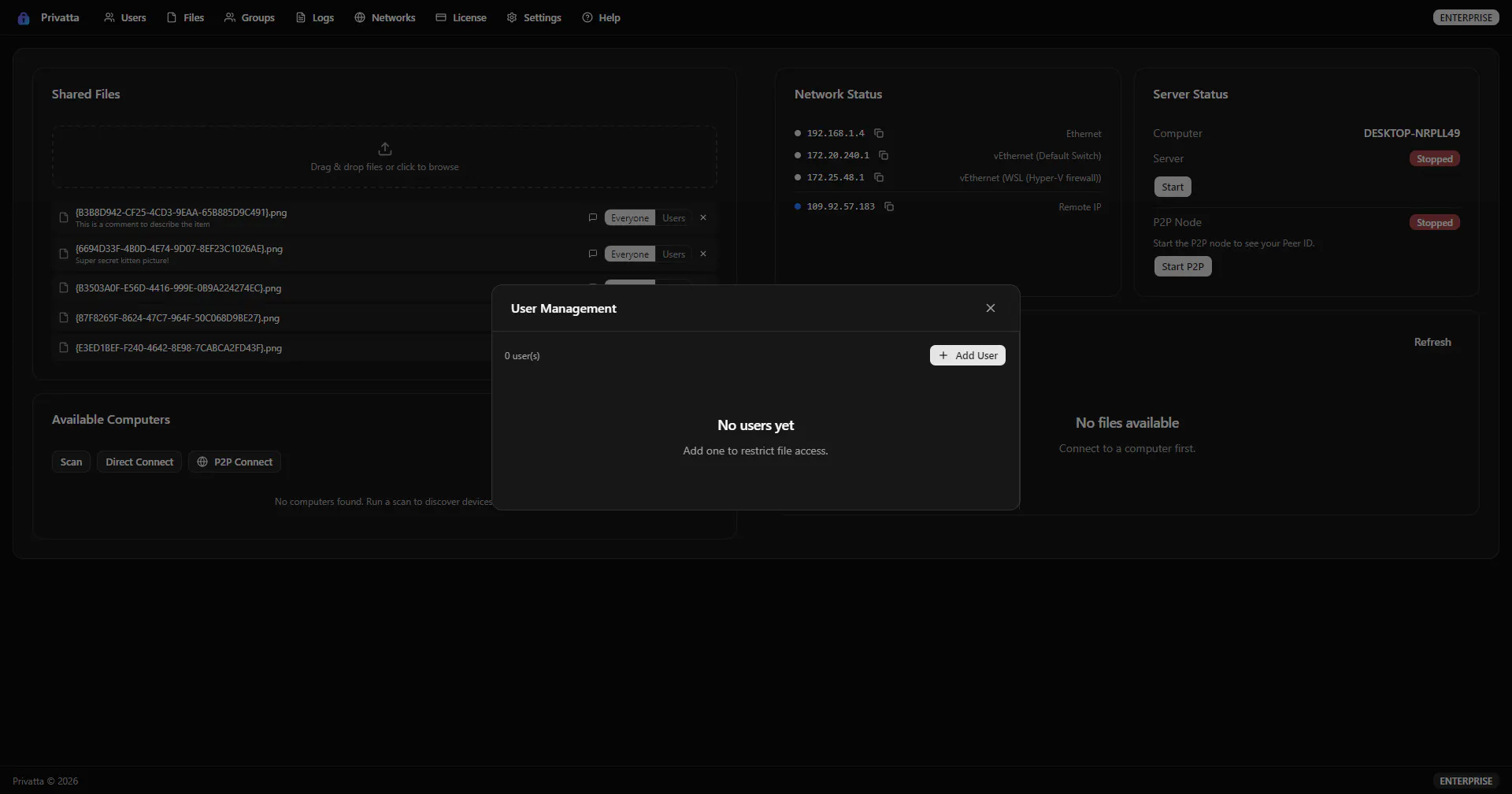Copy IP address 172.20.240.1
Image resolution: width=1512 pixels, height=794 pixels.
[884, 155]
